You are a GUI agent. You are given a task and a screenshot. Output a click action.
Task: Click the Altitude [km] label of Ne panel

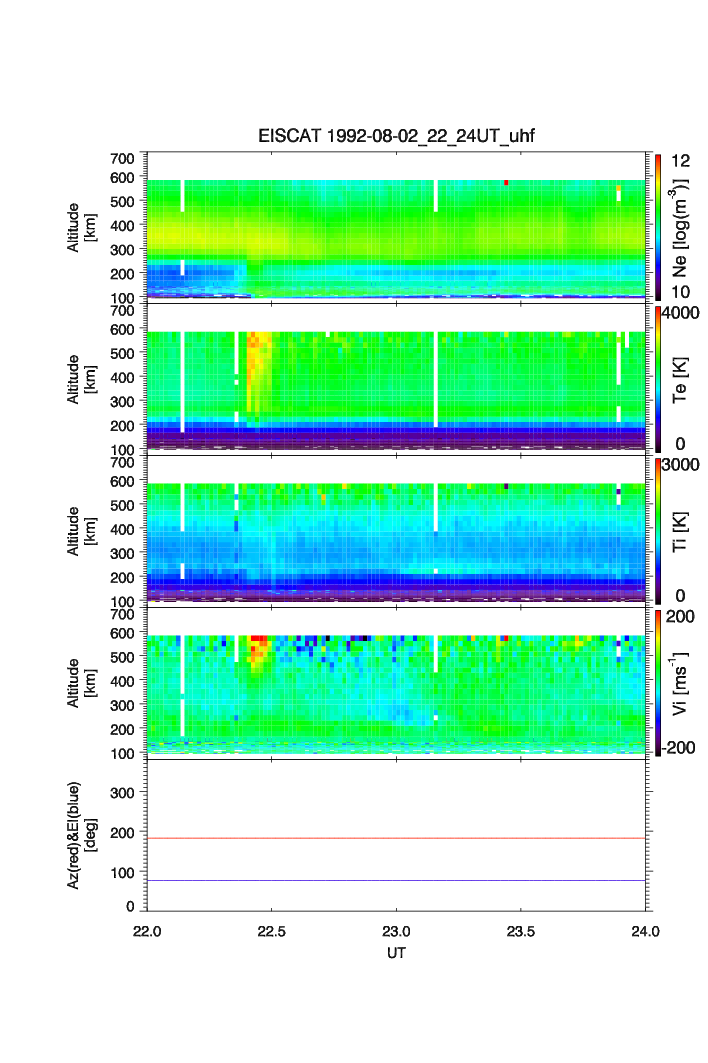[x=81, y=228]
